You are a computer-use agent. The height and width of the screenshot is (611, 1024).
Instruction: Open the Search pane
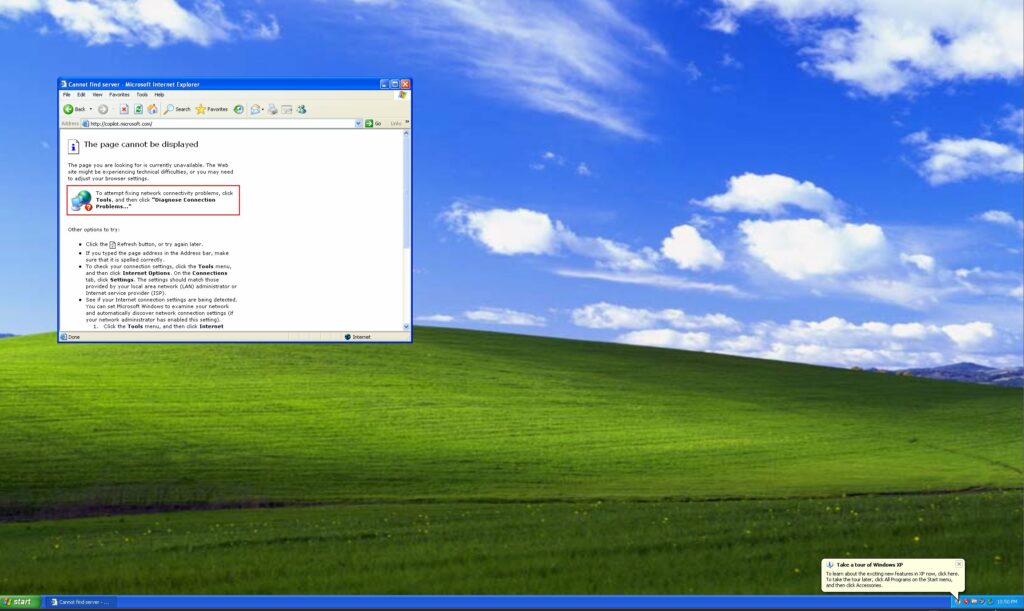178,110
